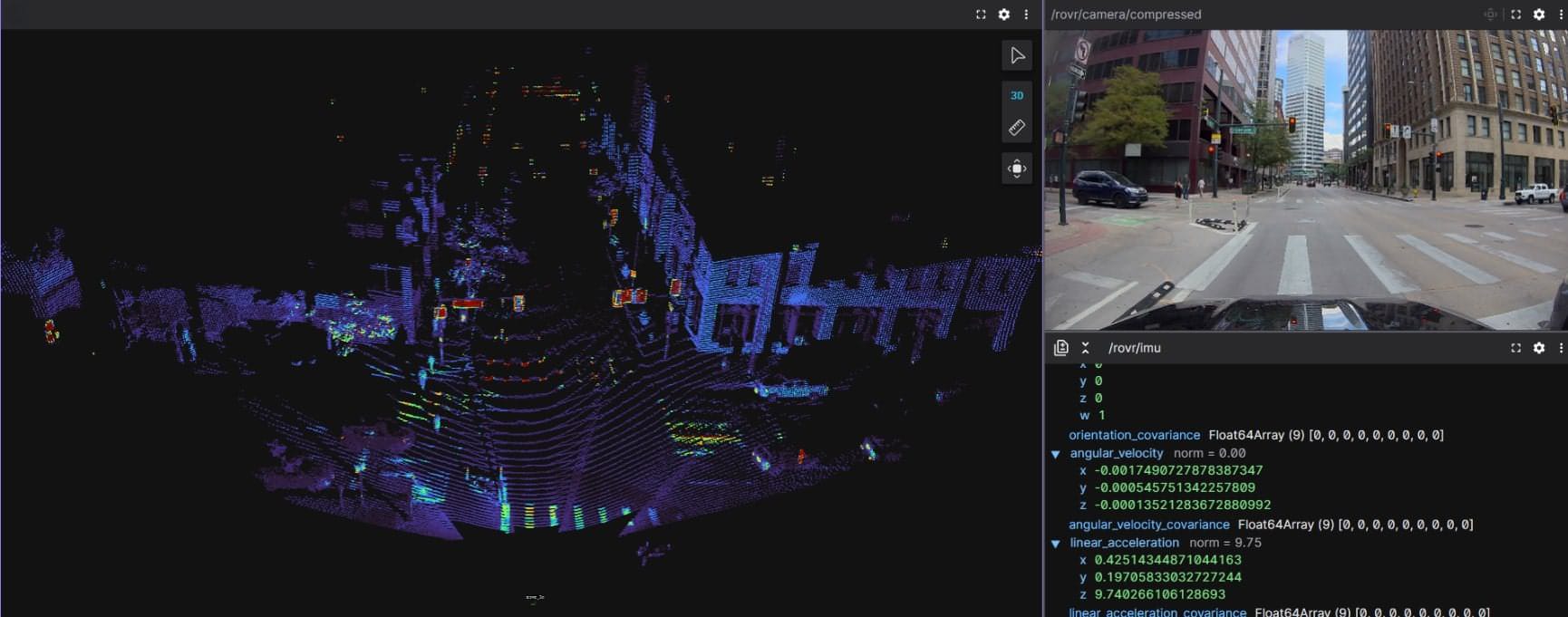
Task: Click the orientation w value 1
Action: click(1101, 415)
